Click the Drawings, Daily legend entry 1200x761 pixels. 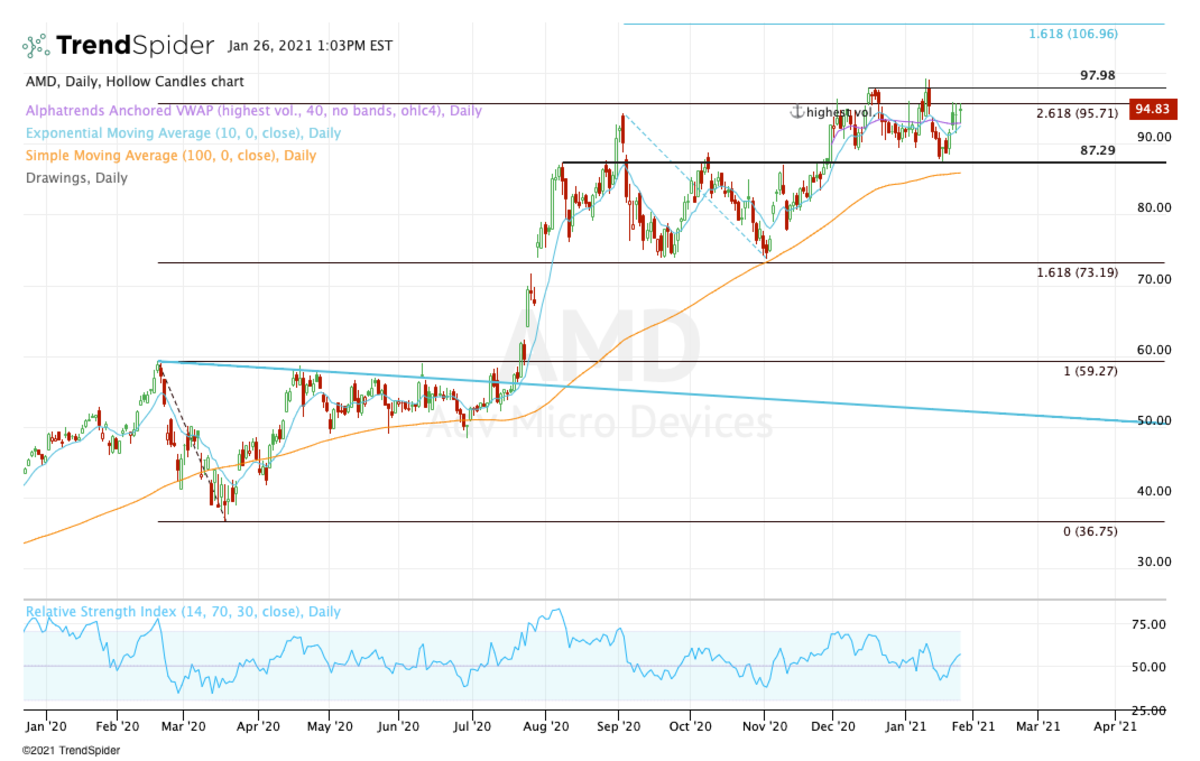[77, 178]
